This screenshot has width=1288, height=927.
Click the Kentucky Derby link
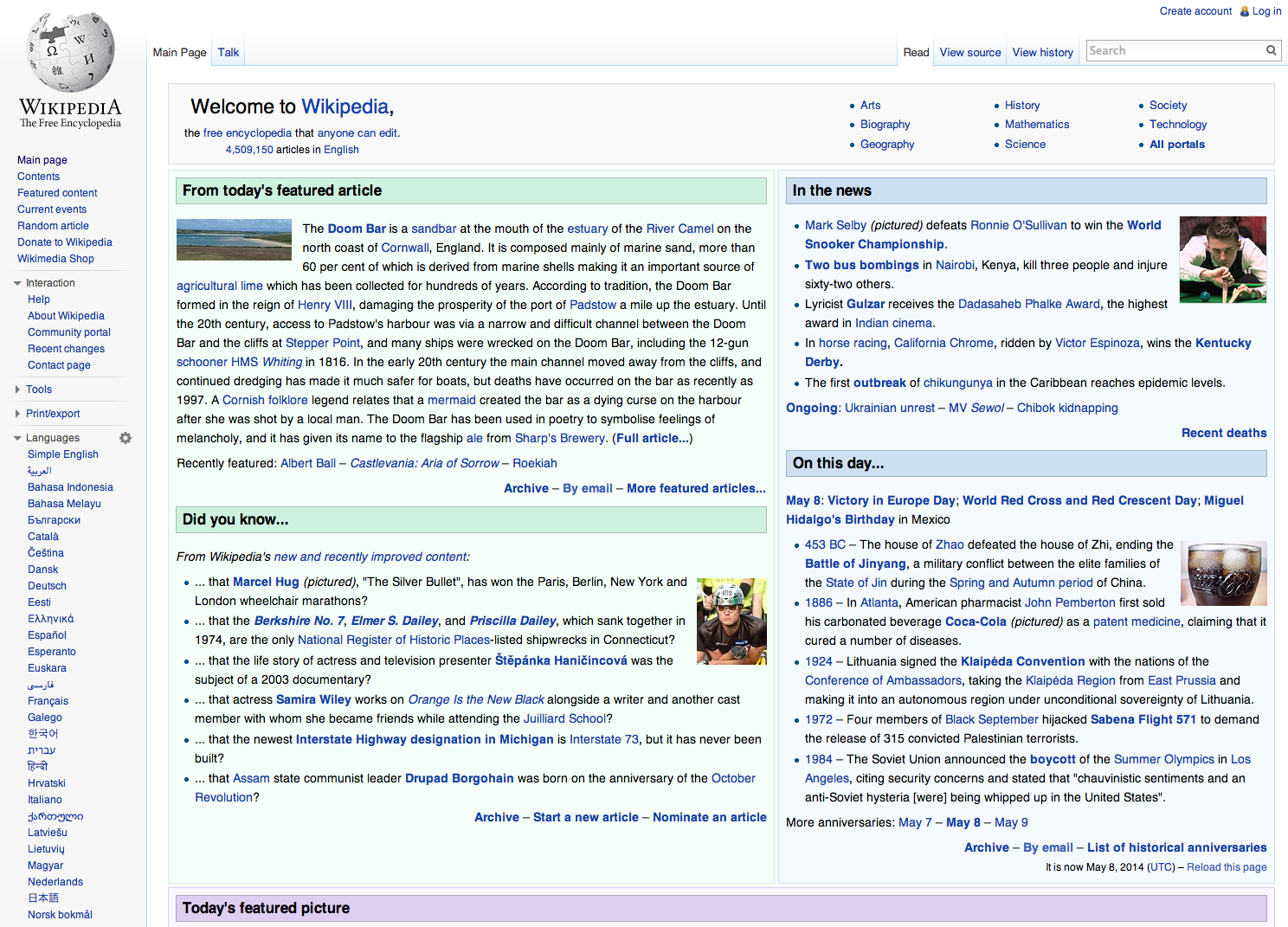pos(1223,342)
